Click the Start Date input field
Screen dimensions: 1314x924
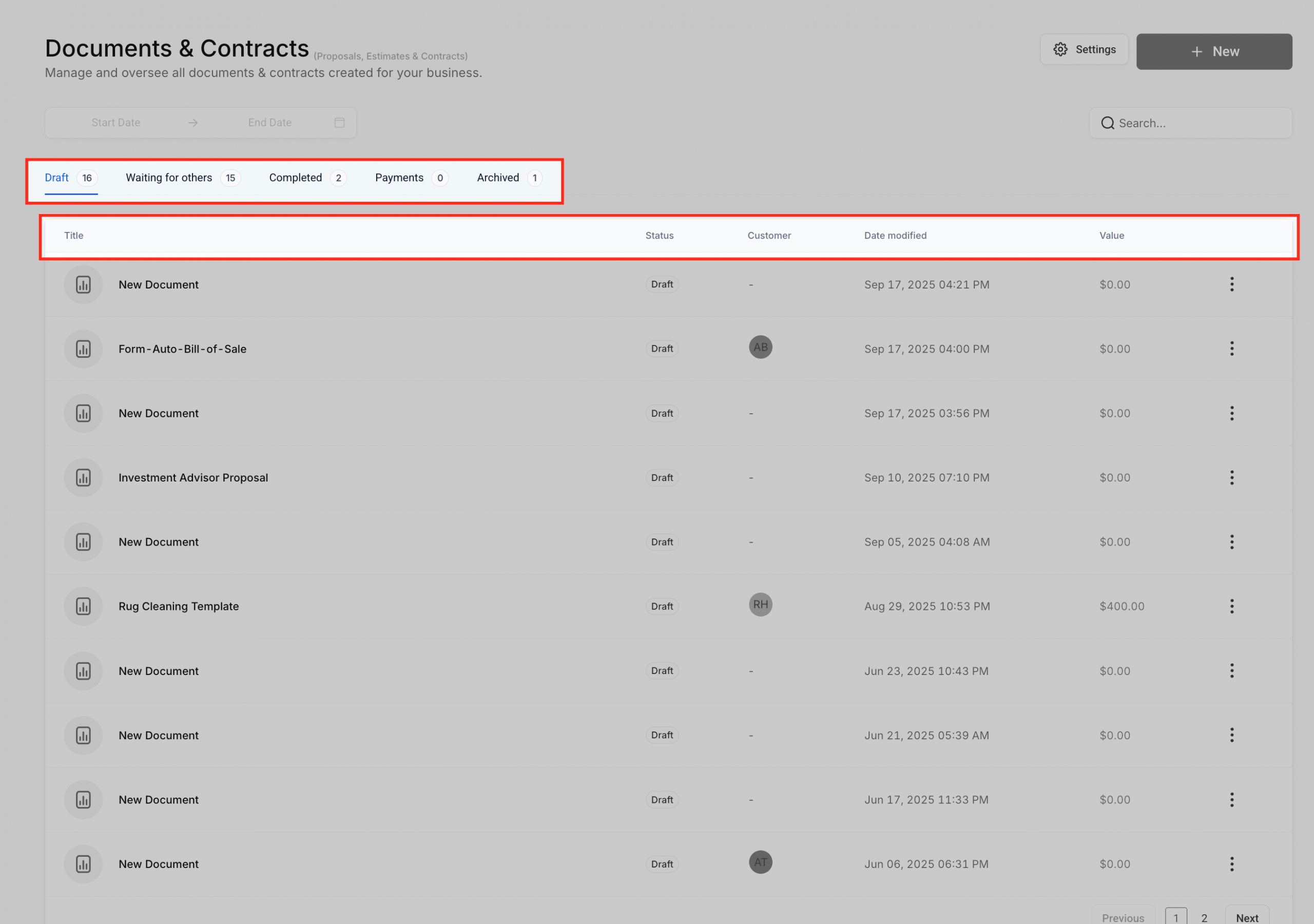tap(115, 123)
